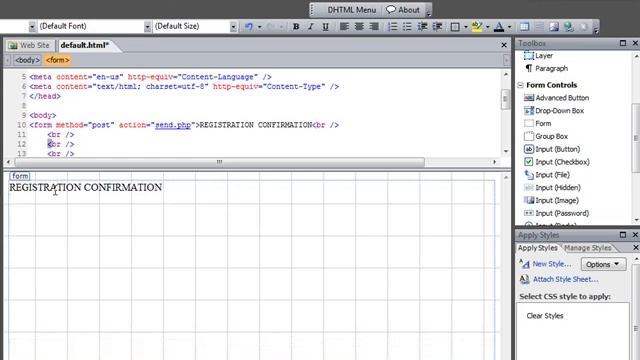Screen dimensions: 640x360
Task: Click the Insert Hyperlink globe icon
Action: tap(569, 27)
